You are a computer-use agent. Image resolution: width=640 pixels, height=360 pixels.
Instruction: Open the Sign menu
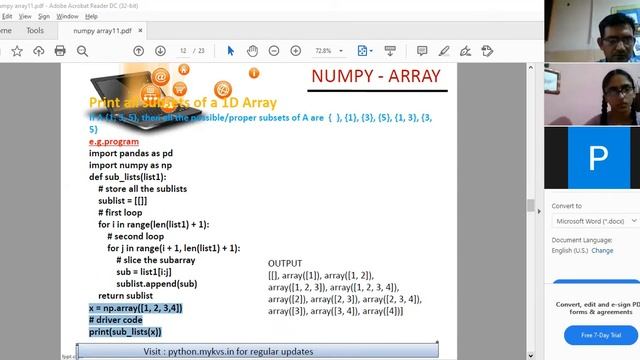(x=44, y=16)
